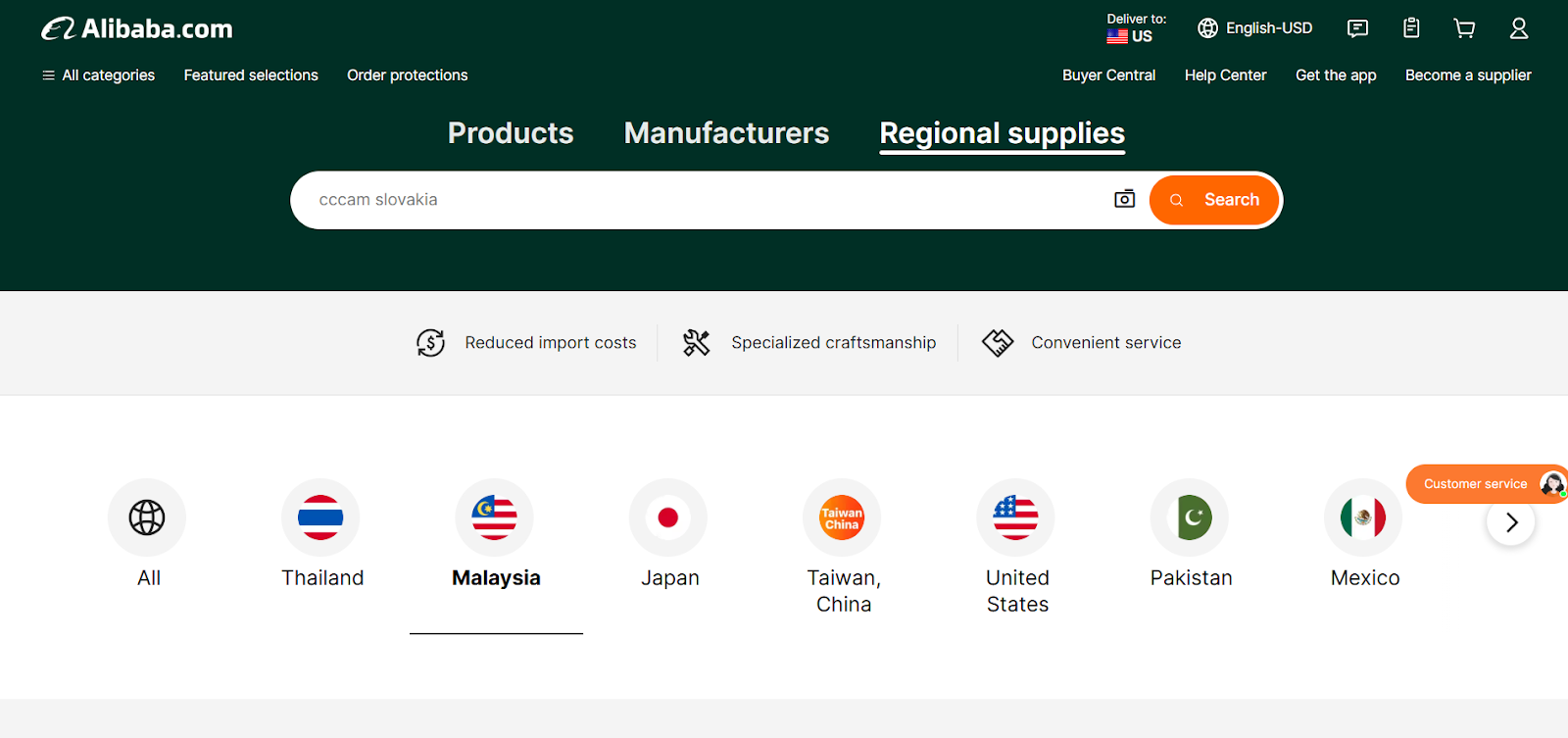Open the user account profile icon
Screen dimensions: 1568x738
(x=1519, y=28)
